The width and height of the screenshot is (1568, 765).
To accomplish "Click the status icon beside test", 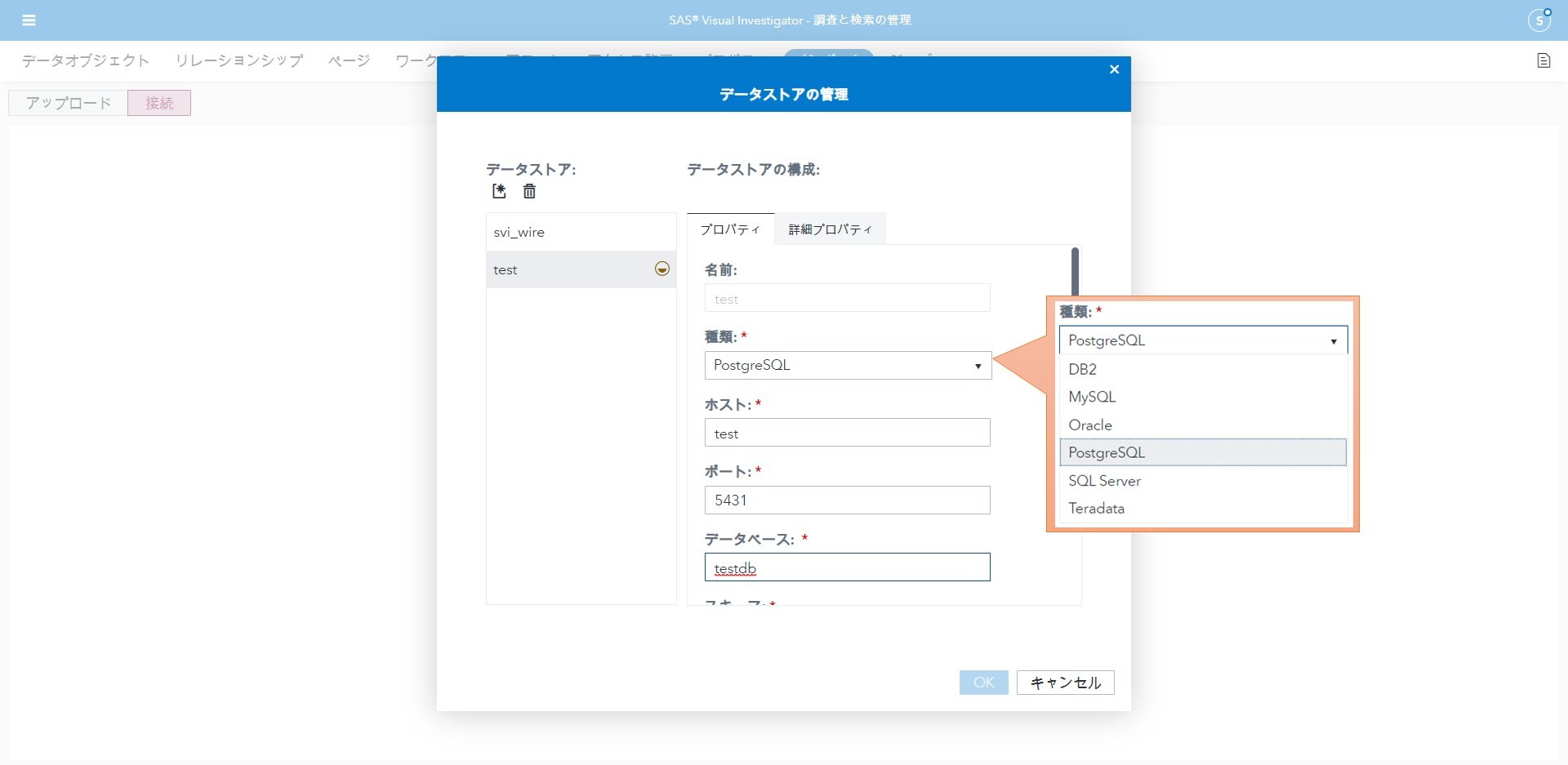I will [x=662, y=269].
